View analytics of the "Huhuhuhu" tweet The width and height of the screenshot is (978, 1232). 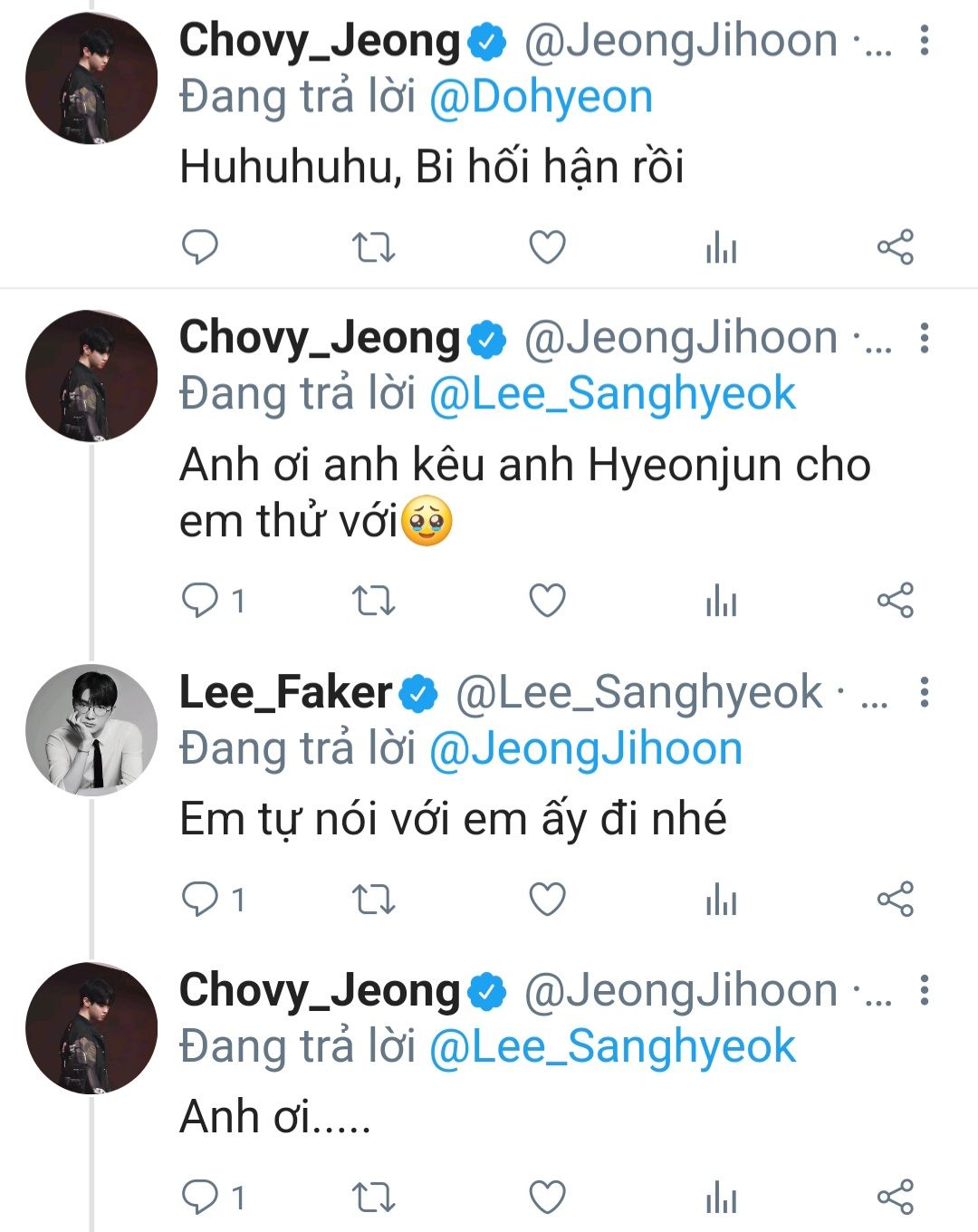point(721,246)
